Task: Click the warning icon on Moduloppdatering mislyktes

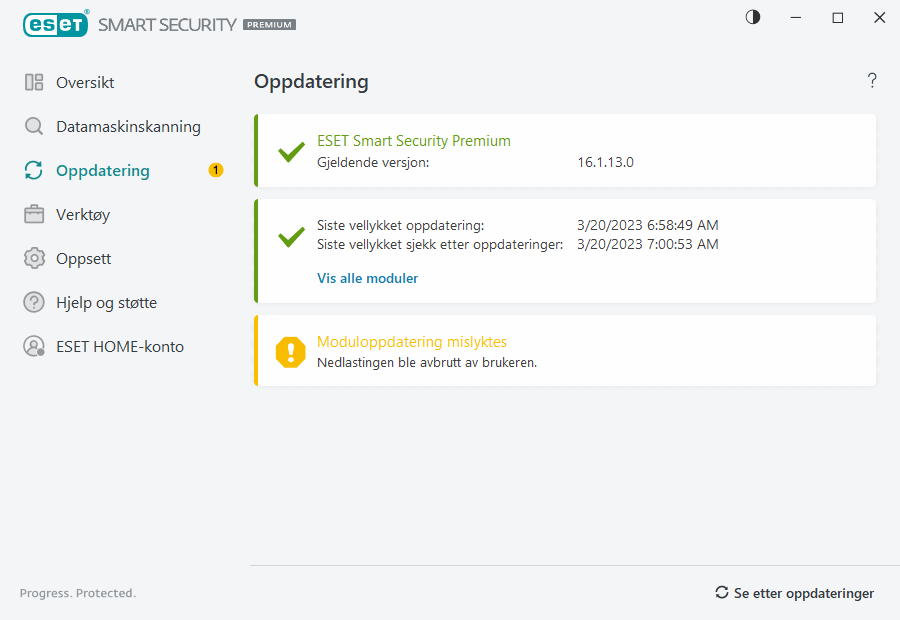Action: [x=290, y=351]
